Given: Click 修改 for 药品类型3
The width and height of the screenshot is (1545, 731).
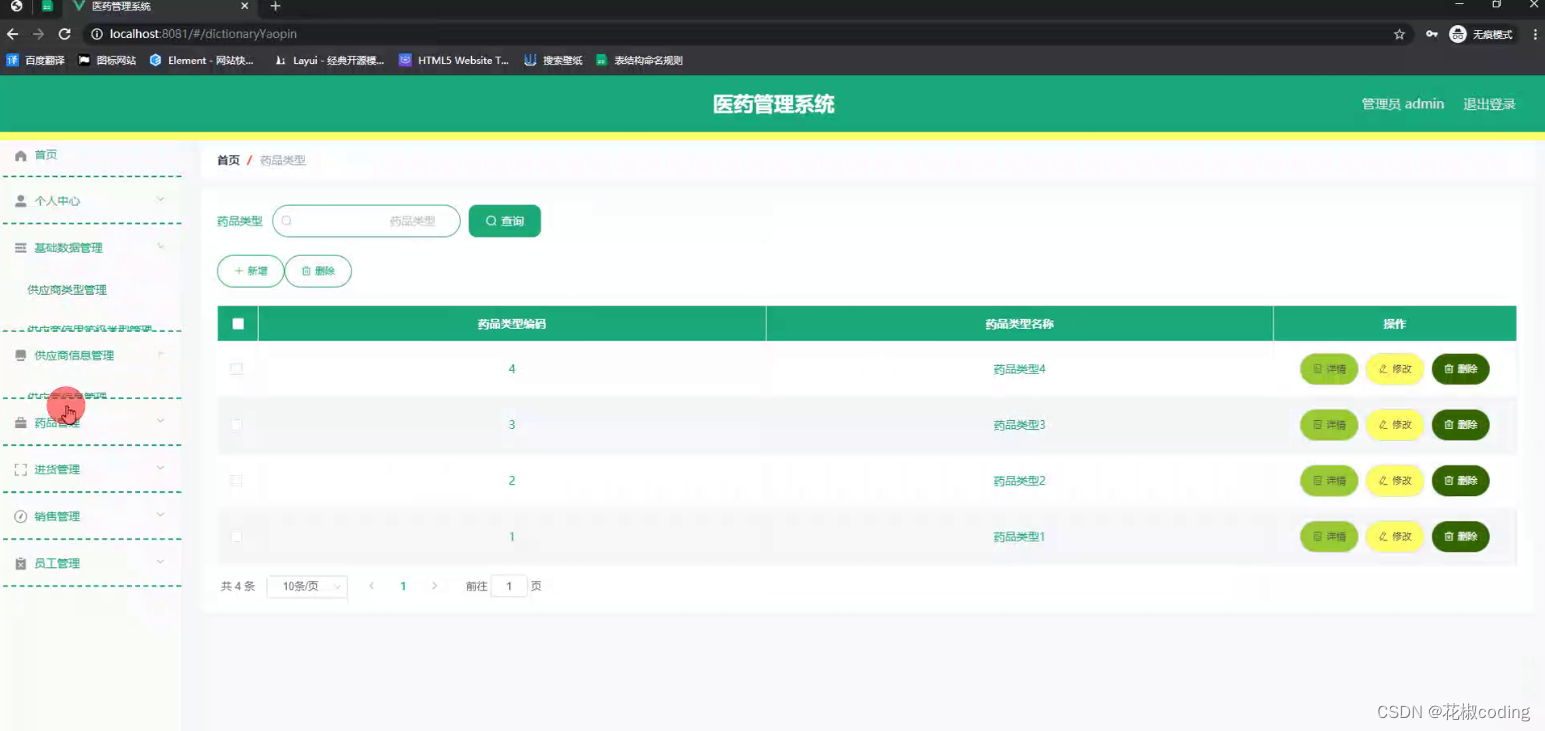Looking at the screenshot, I should click(x=1395, y=425).
